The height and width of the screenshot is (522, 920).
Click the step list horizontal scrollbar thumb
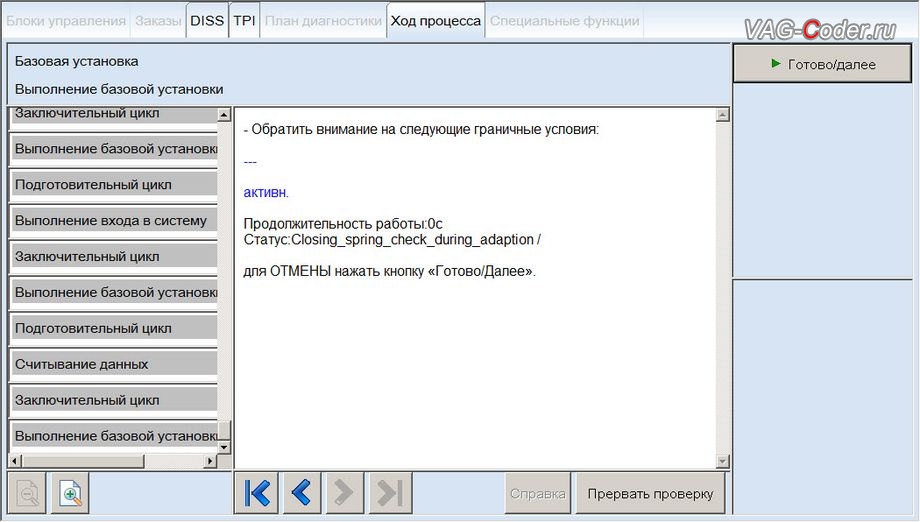pos(83,461)
